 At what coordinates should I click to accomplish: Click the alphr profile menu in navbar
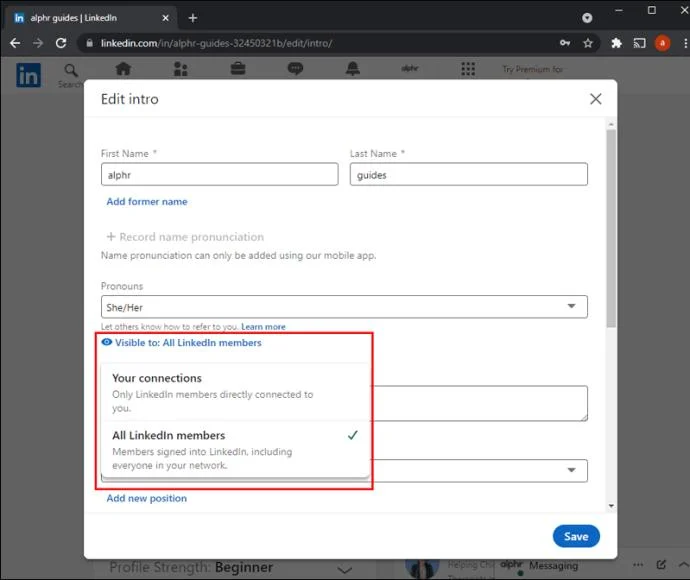(410, 69)
